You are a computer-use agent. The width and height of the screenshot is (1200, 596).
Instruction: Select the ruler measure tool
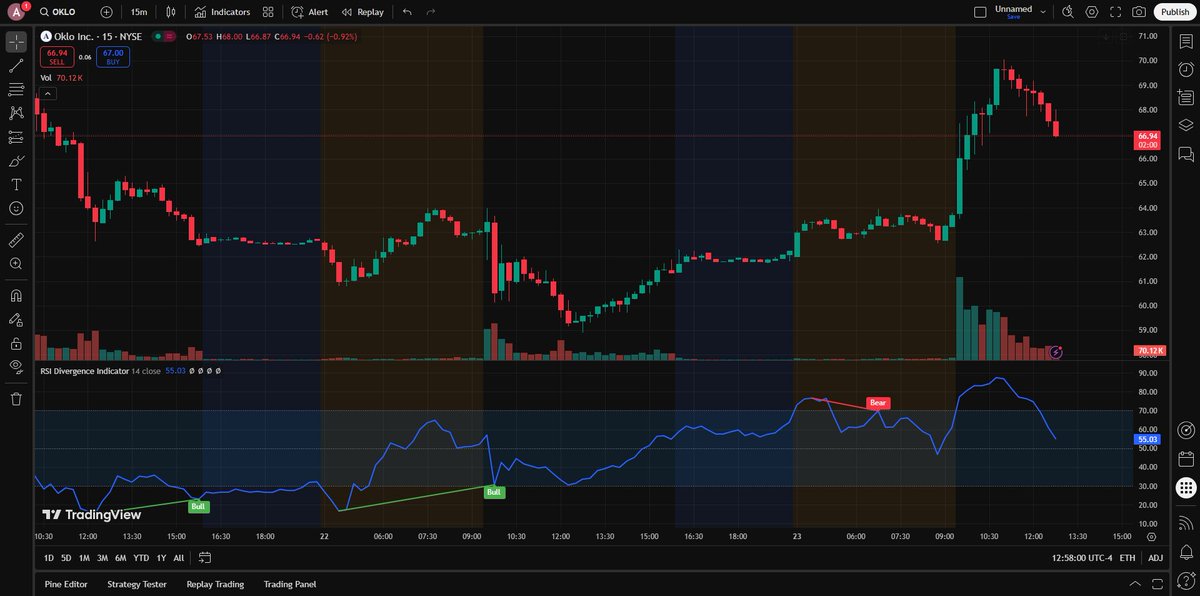(16, 240)
